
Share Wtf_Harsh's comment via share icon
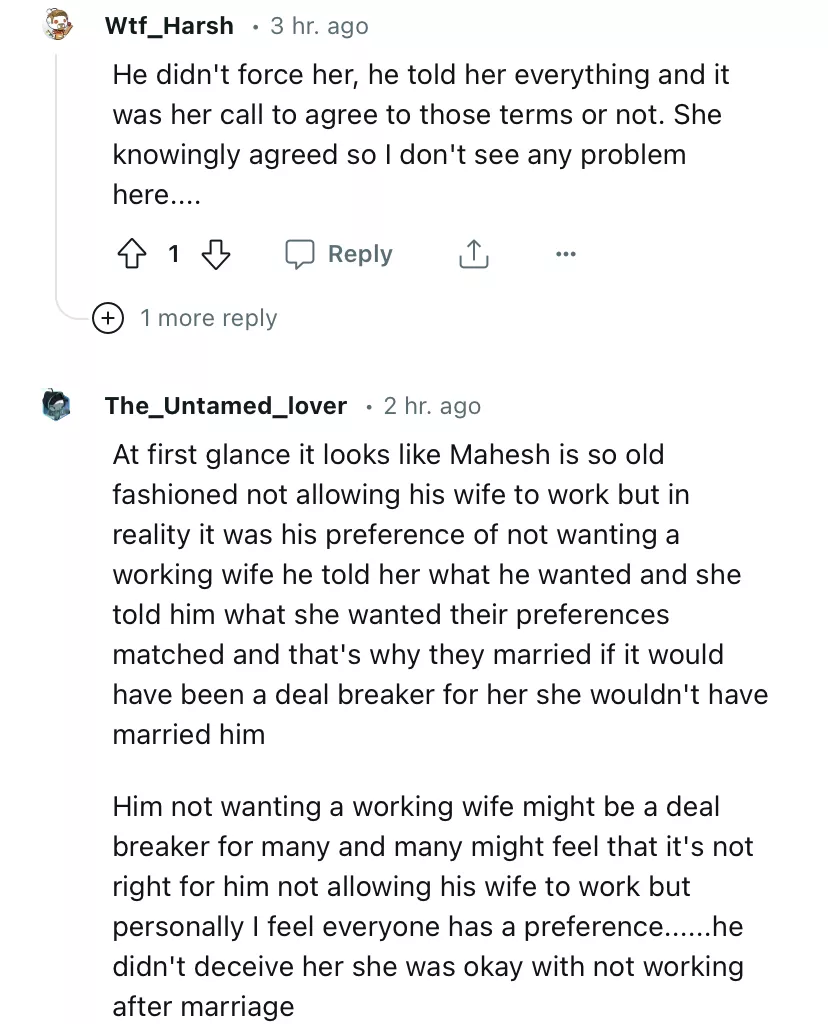pyautogui.click(x=473, y=255)
